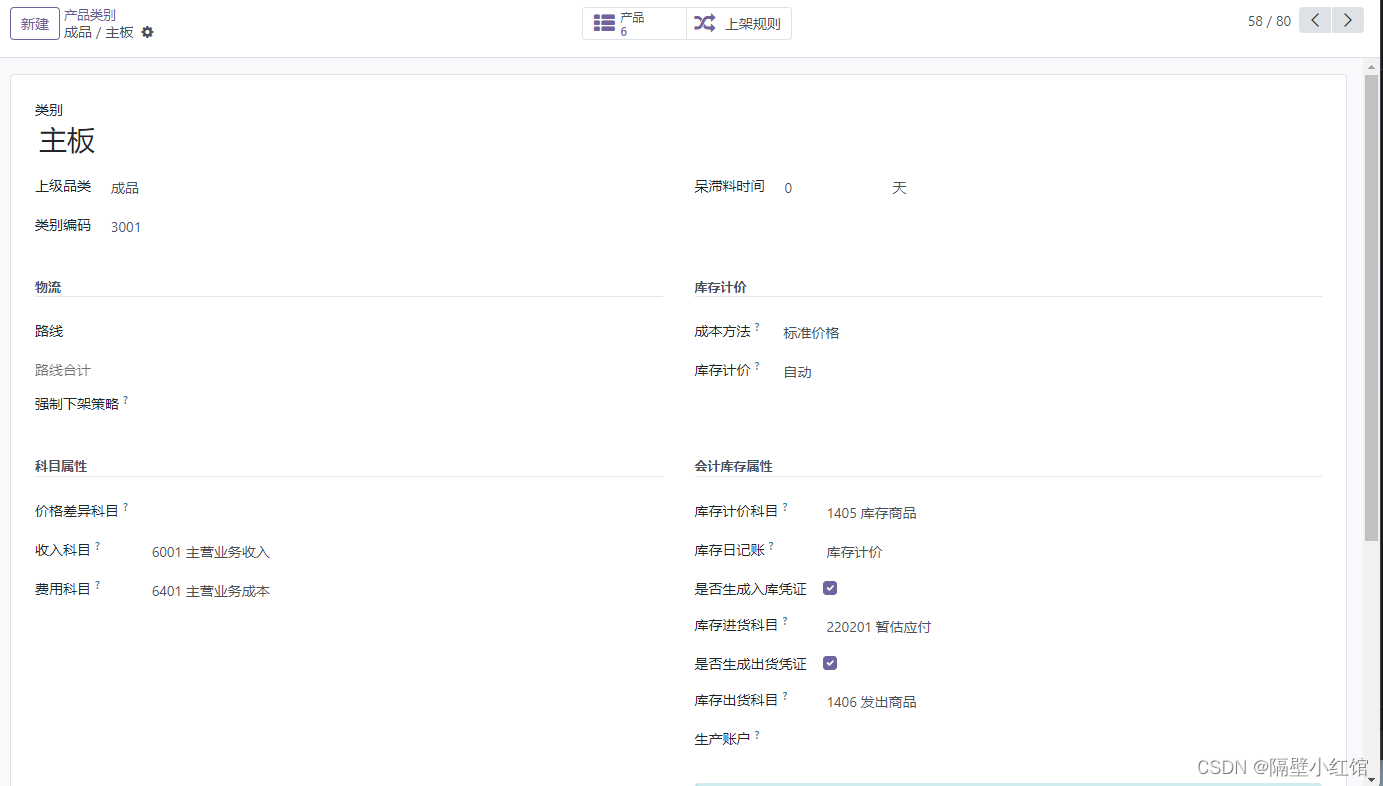
Task: Click the empty 生产账户 field
Action: 1074,740
